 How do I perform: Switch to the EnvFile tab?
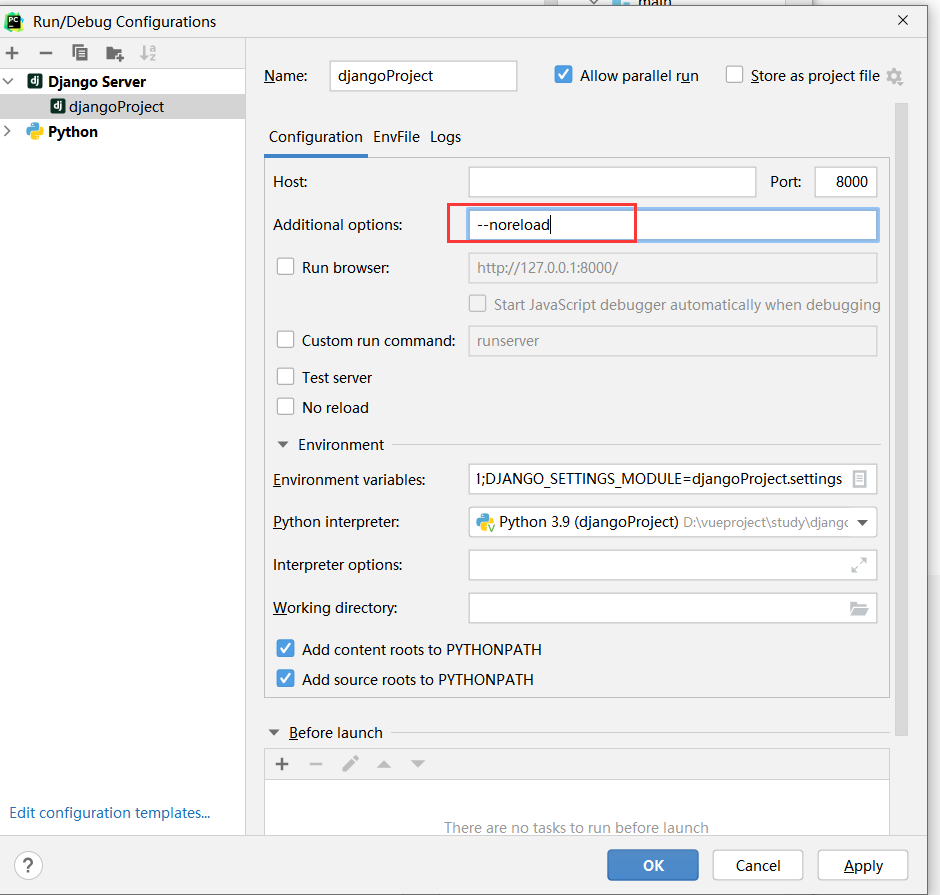tap(396, 137)
